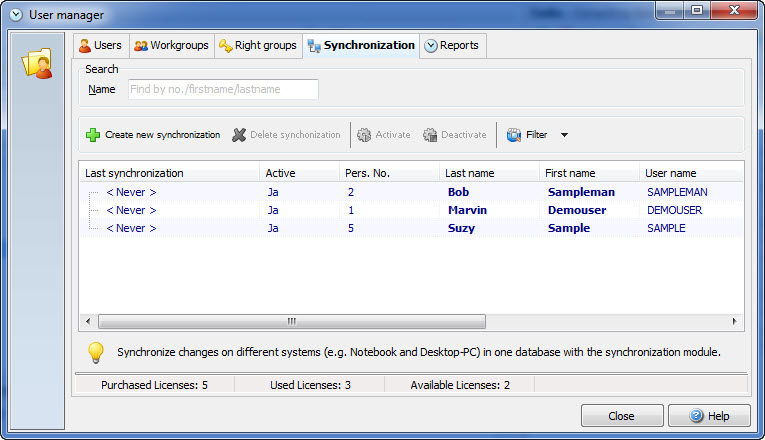
Task: Click user name DEMOUSER
Action: tap(674, 210)
